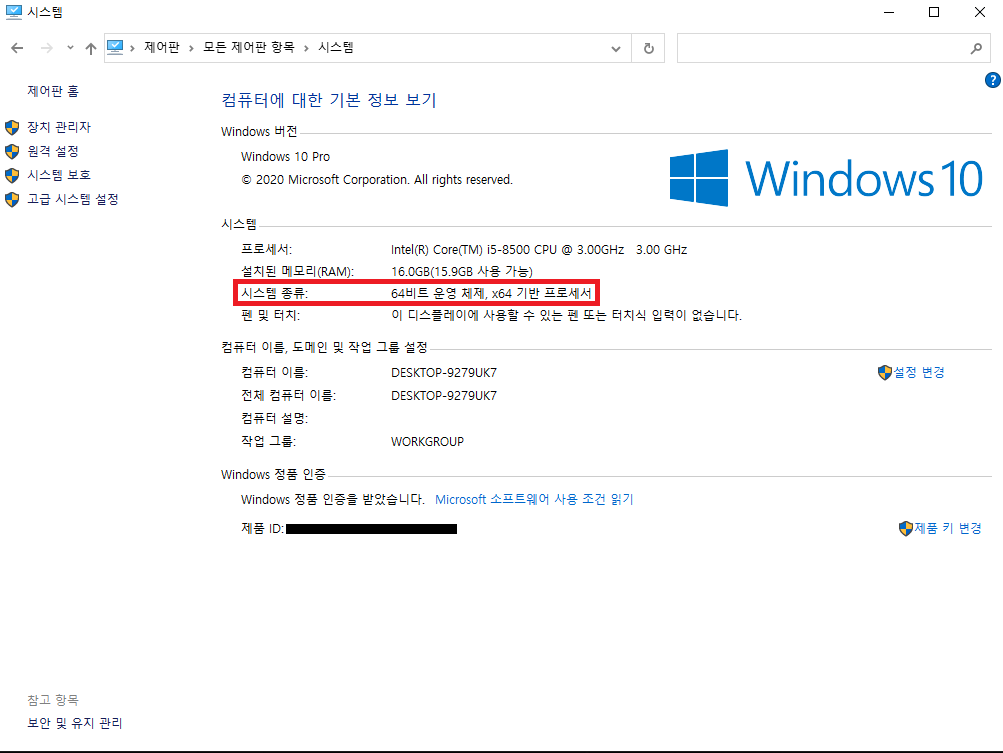
Task: Click the WORKGROUP value
Action: point(427,442)
